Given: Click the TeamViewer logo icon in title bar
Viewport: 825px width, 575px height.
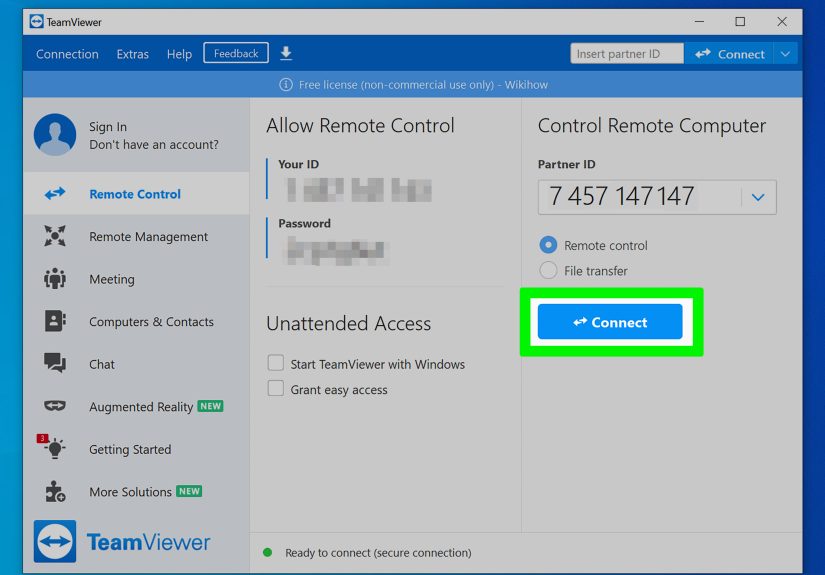Looking at the screenshot, I should 36,22.
